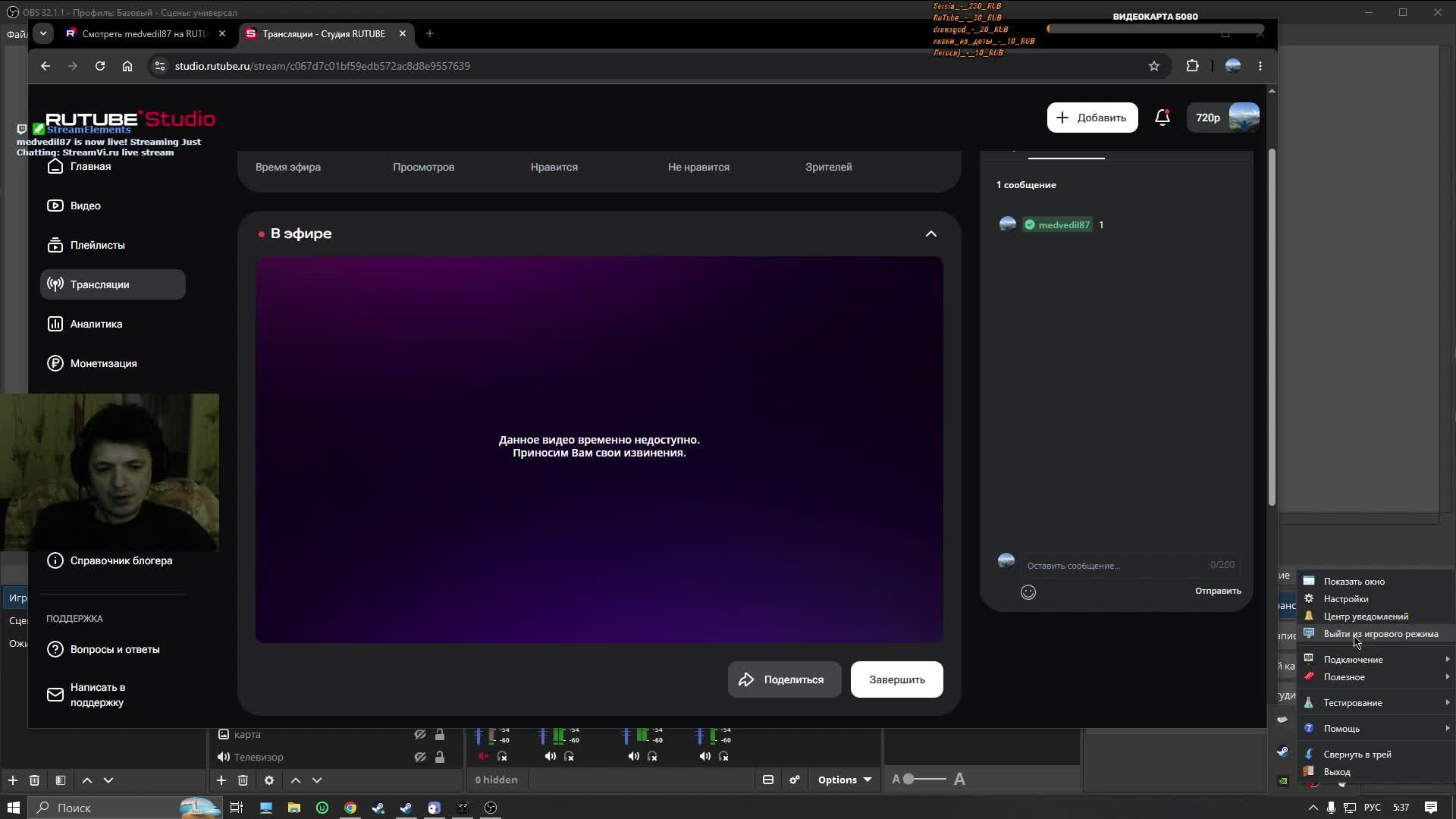Add a new scene in OBS

[x=13, y=780]
